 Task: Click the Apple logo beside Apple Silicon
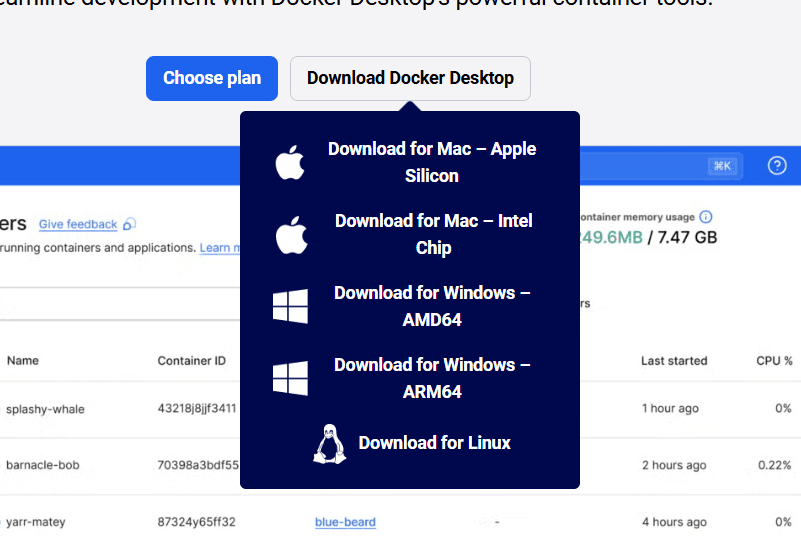pyautogui.click(x=290, y=162)
